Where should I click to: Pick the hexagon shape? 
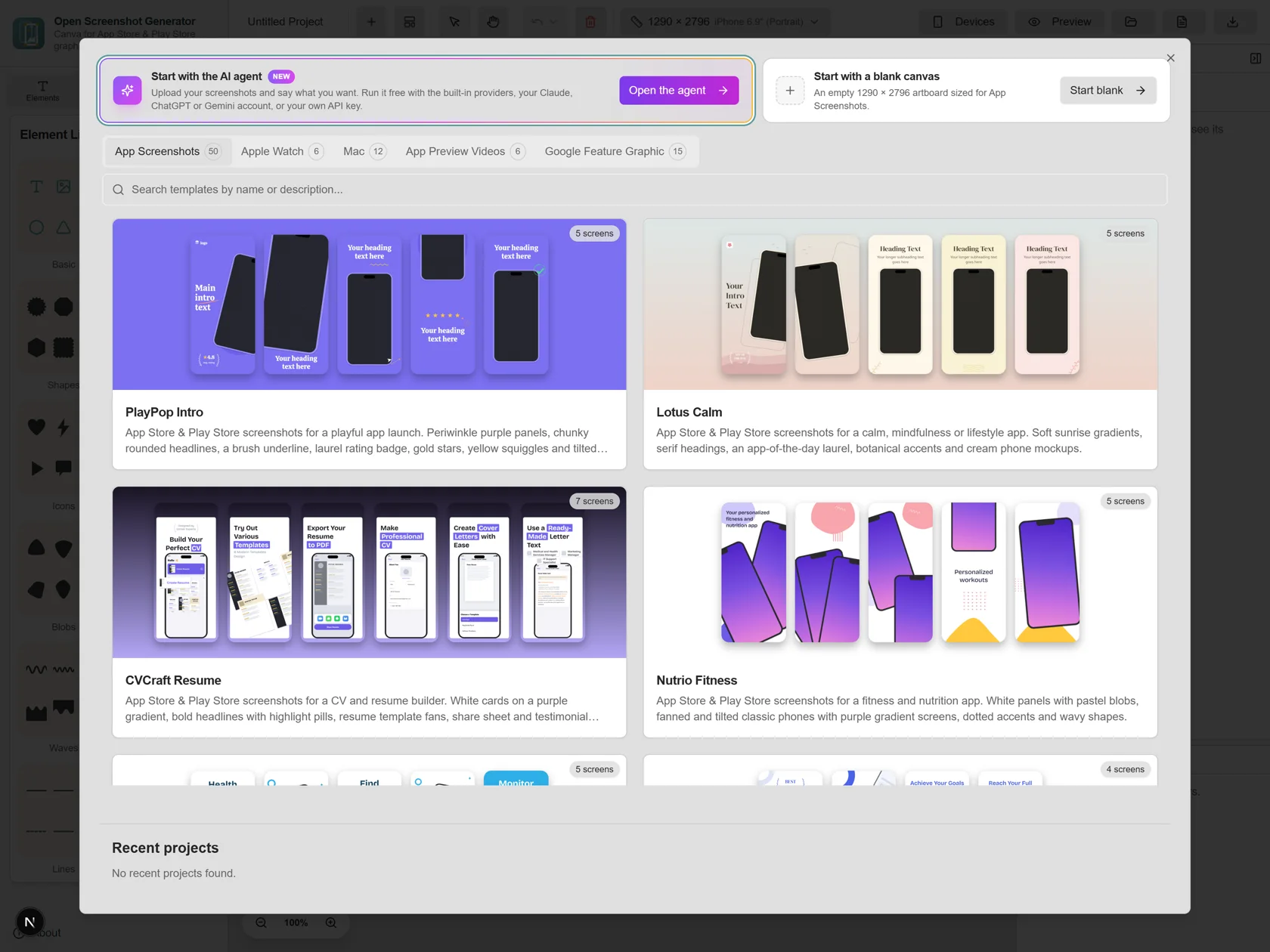[36, 348]
